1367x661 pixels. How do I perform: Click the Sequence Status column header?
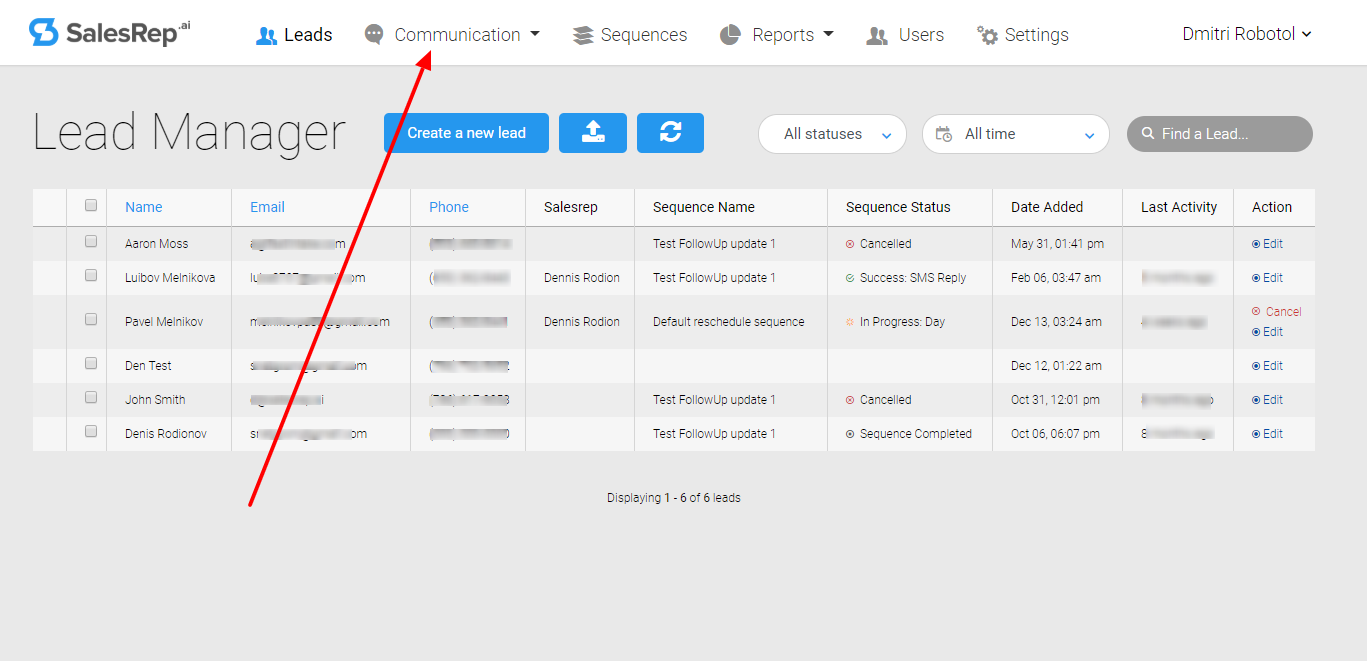coord(898,207)
